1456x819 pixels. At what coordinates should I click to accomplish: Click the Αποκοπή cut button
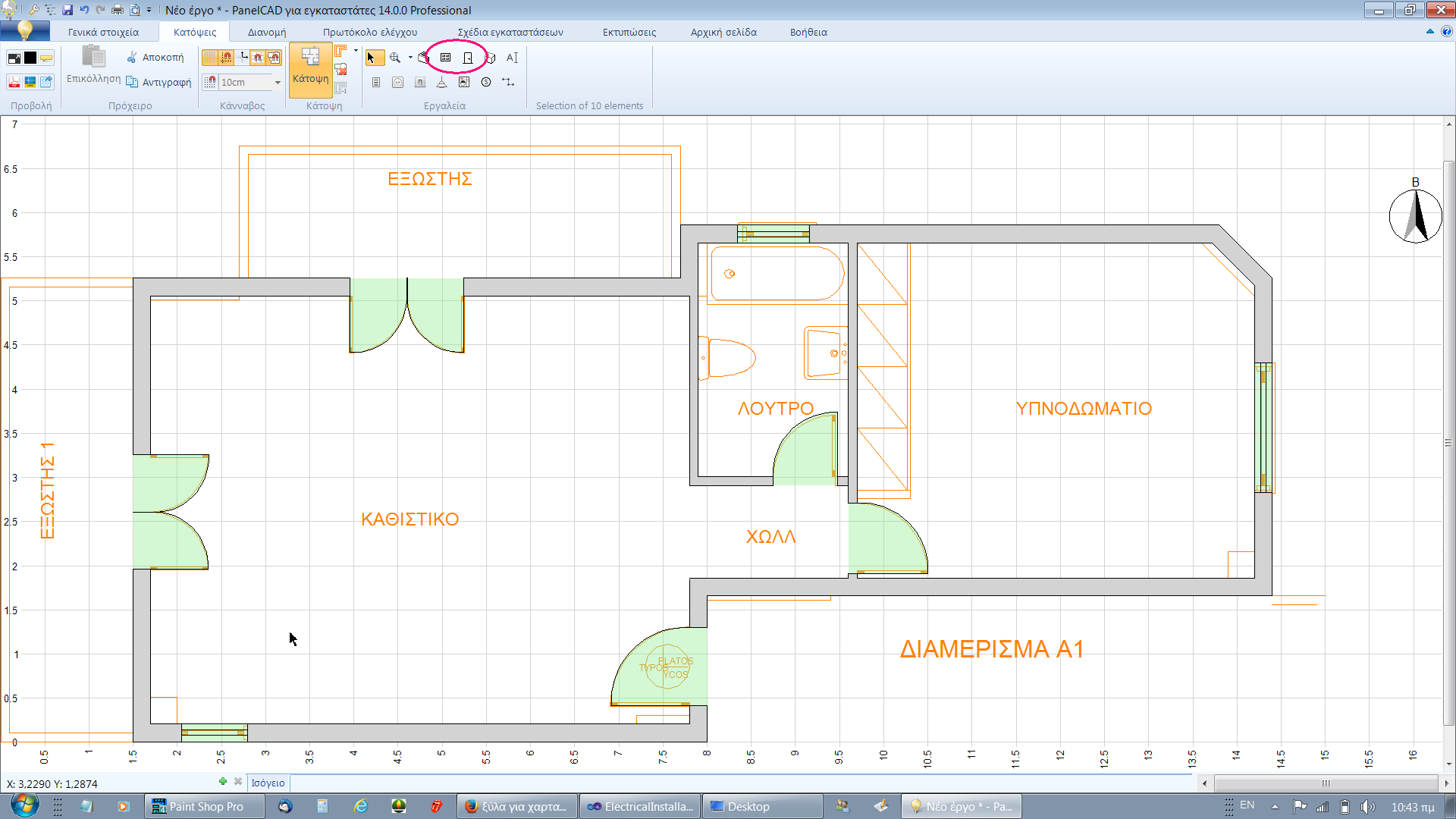click(x=155, y=58)
